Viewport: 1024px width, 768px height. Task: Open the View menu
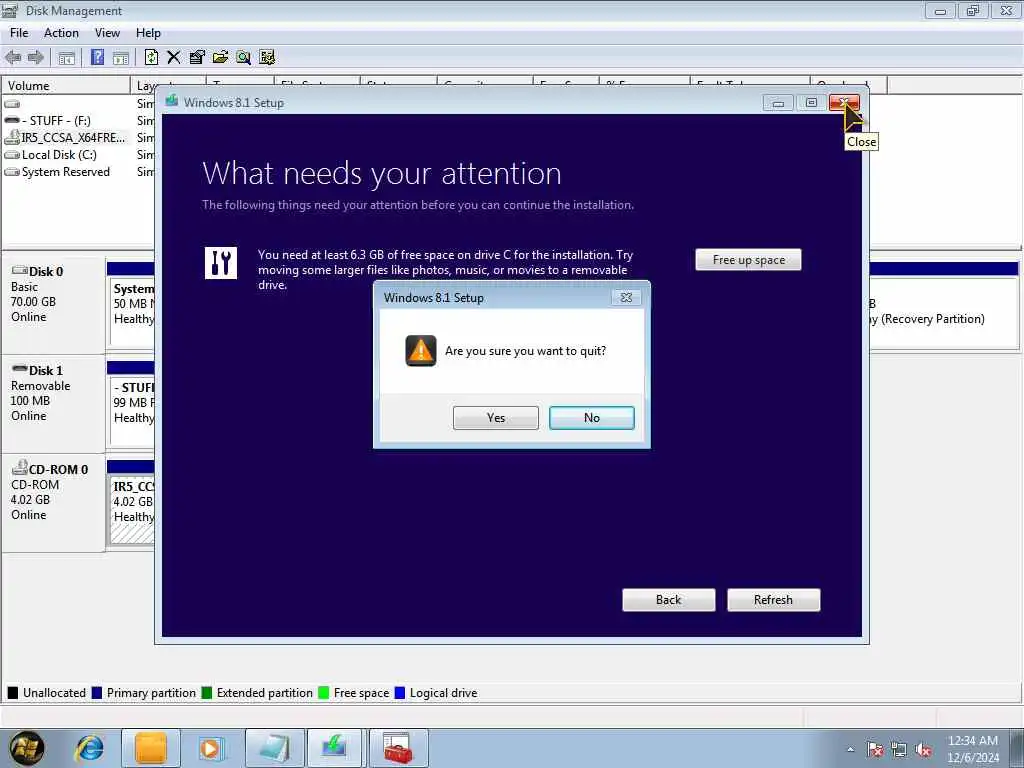[107, 33]
